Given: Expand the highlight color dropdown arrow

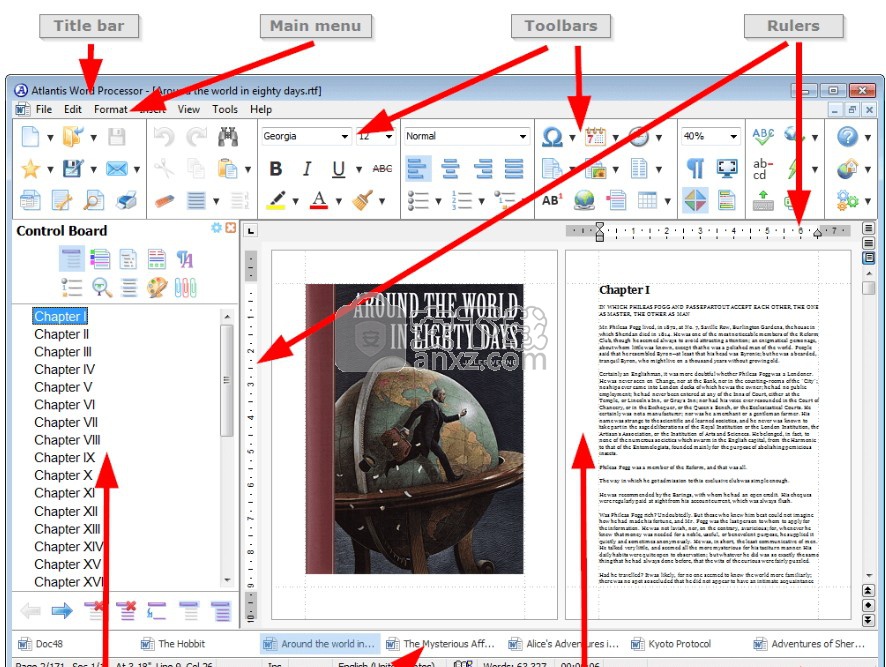Looking at the screenshot, I should [x=295, y=201].
